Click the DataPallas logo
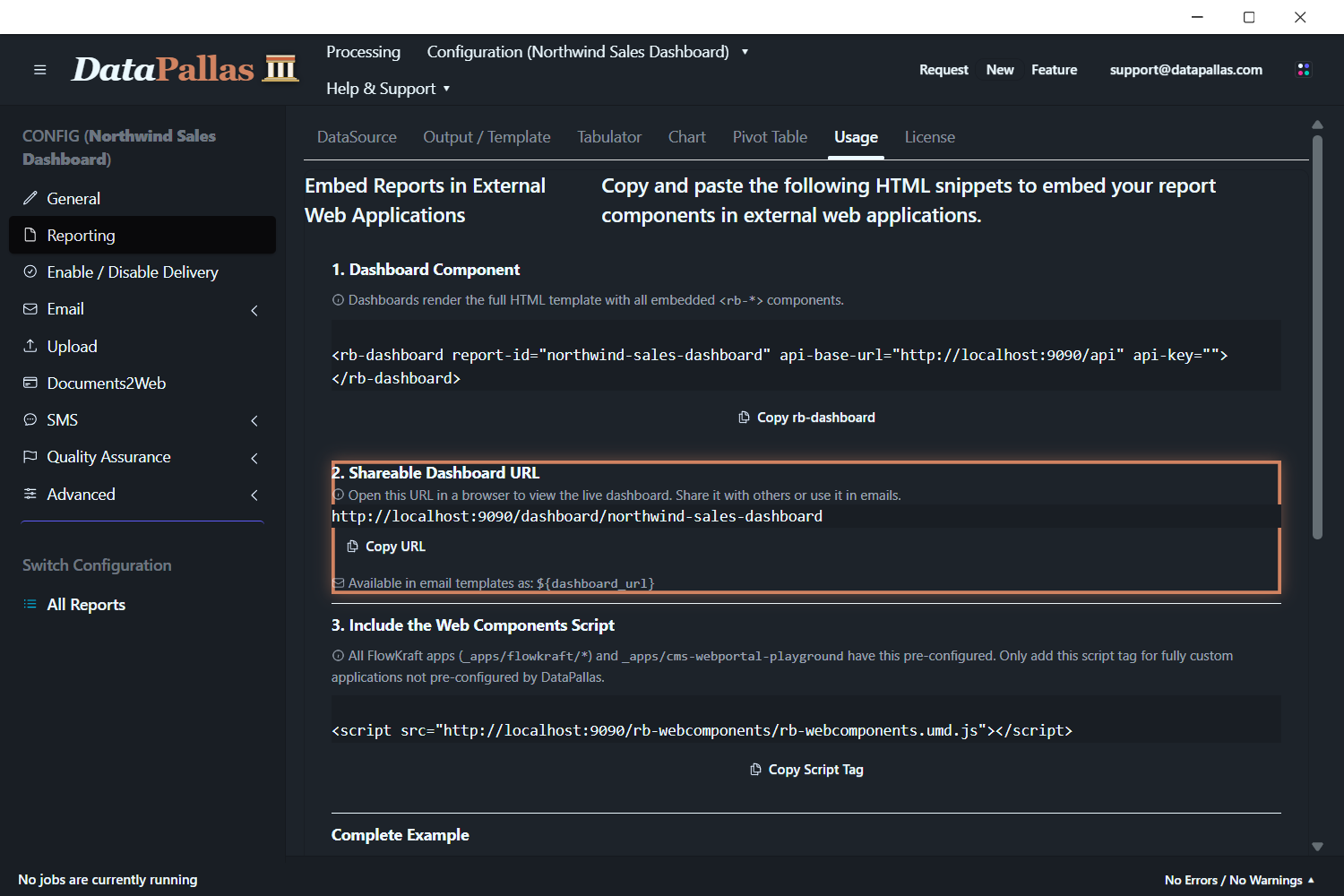The image size is (1344, 896). click(x=185, y=69)
